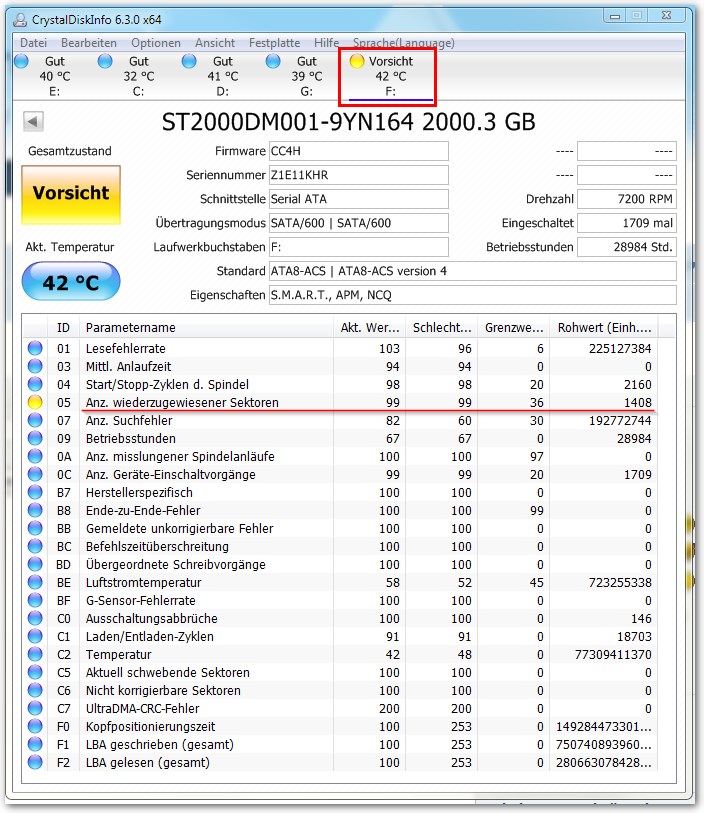The width and height of the screenshot is (704, 813).
Task: Click yellow warning icon for wiederzugewiesener Sektoren
Action: coord(35,402)
